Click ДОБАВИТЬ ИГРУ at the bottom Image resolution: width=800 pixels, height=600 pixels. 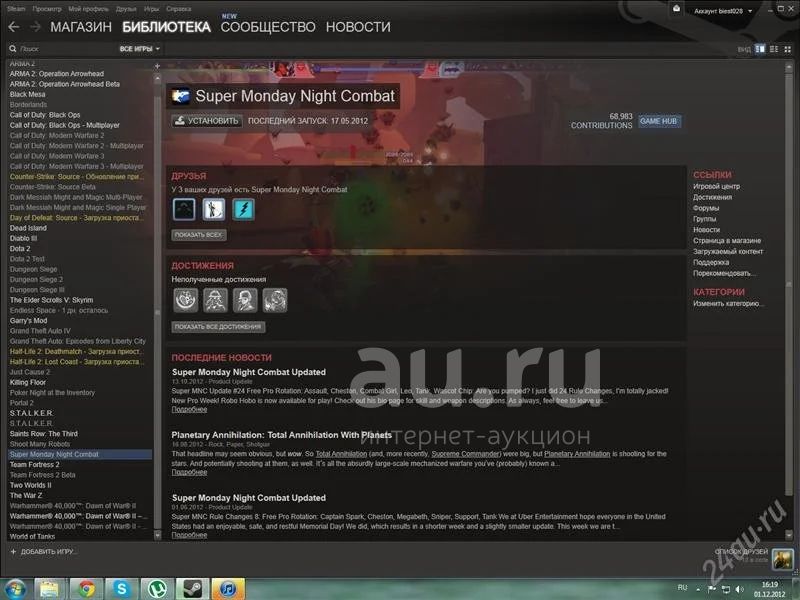click(43, 552)
